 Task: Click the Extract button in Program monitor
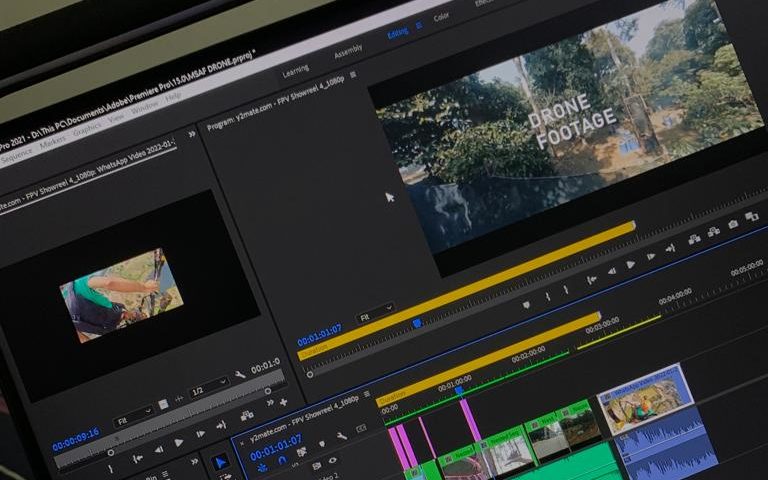pyautogui.click(x=714, y=232)
